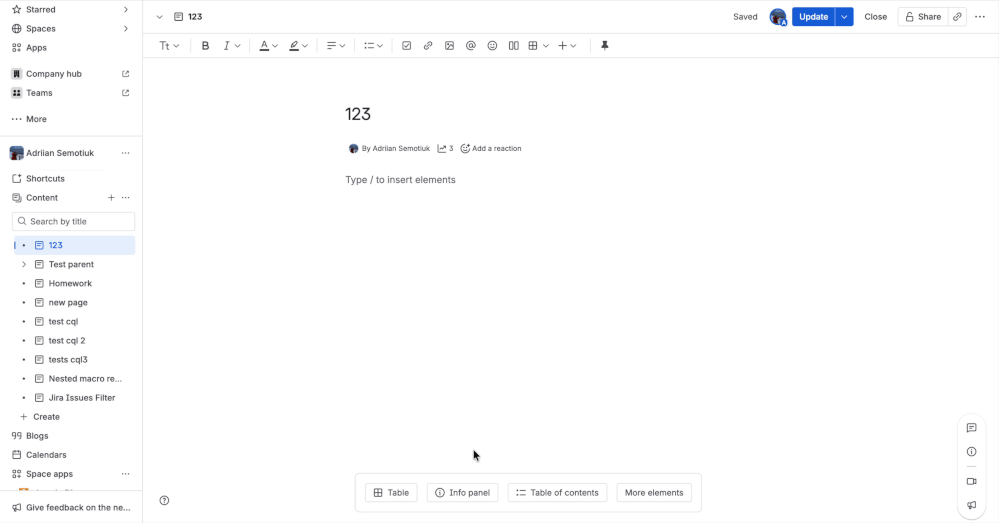999x523 pixels.
Task: Click Give feedback on the new navigation
Action: pos(71,508)
